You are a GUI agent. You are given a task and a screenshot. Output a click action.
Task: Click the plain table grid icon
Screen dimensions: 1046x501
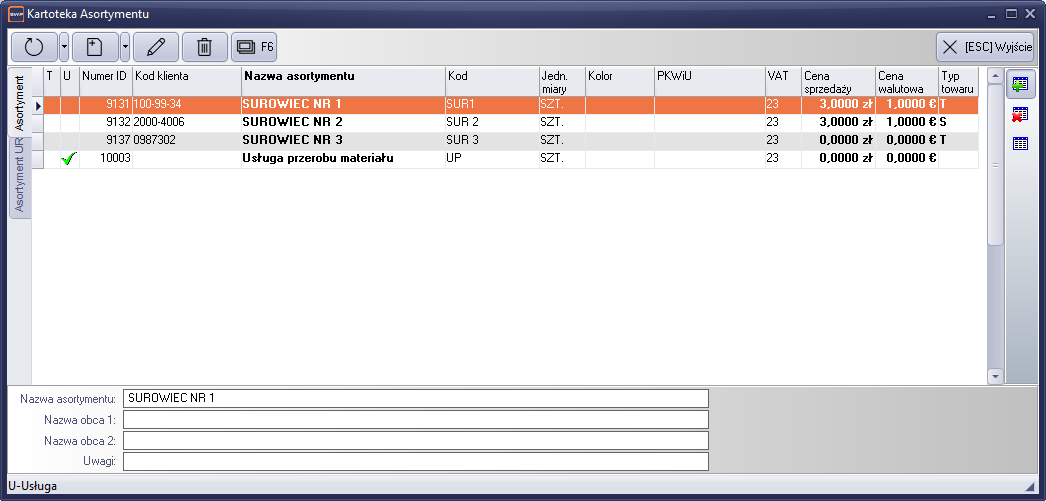[x=1020, y=143]
